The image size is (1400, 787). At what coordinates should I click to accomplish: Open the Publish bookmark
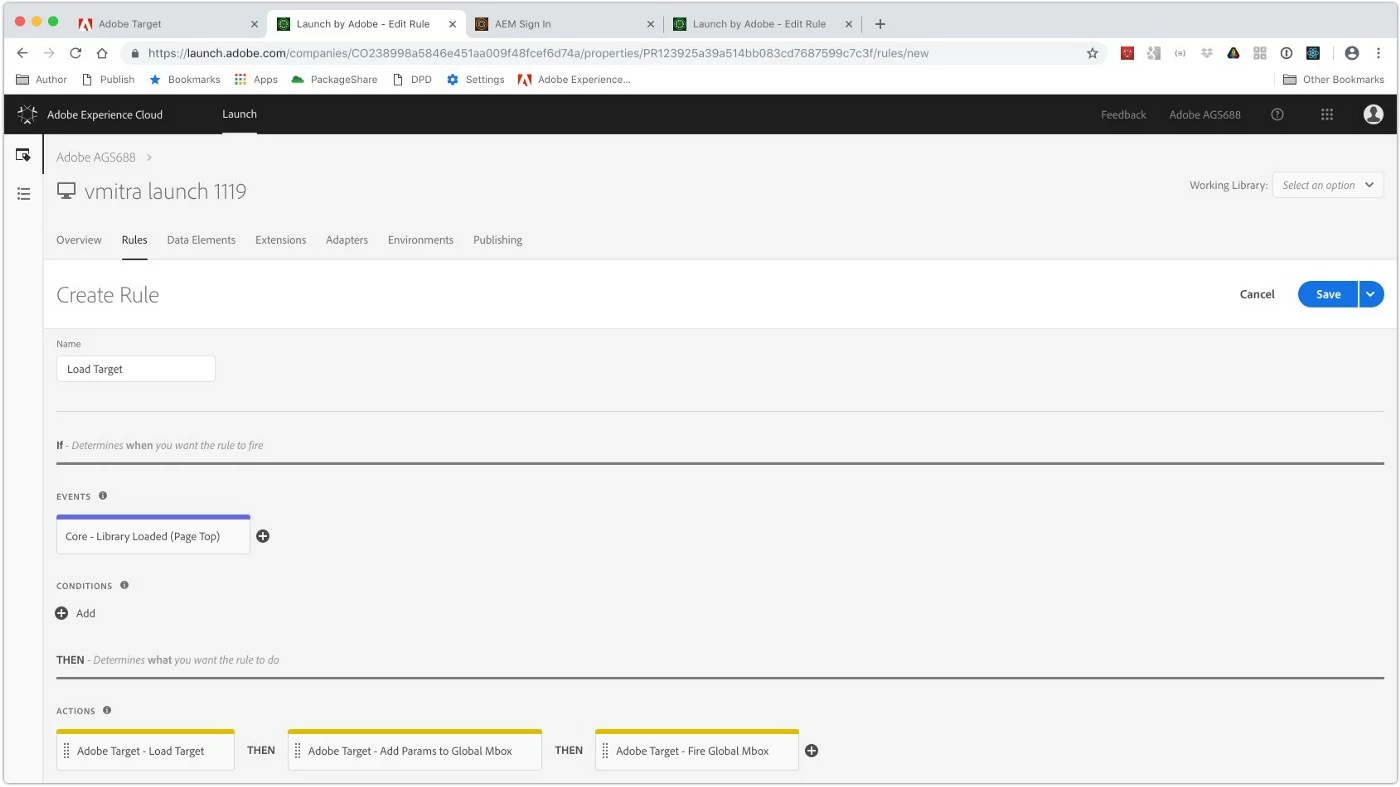tap(108, 80)
